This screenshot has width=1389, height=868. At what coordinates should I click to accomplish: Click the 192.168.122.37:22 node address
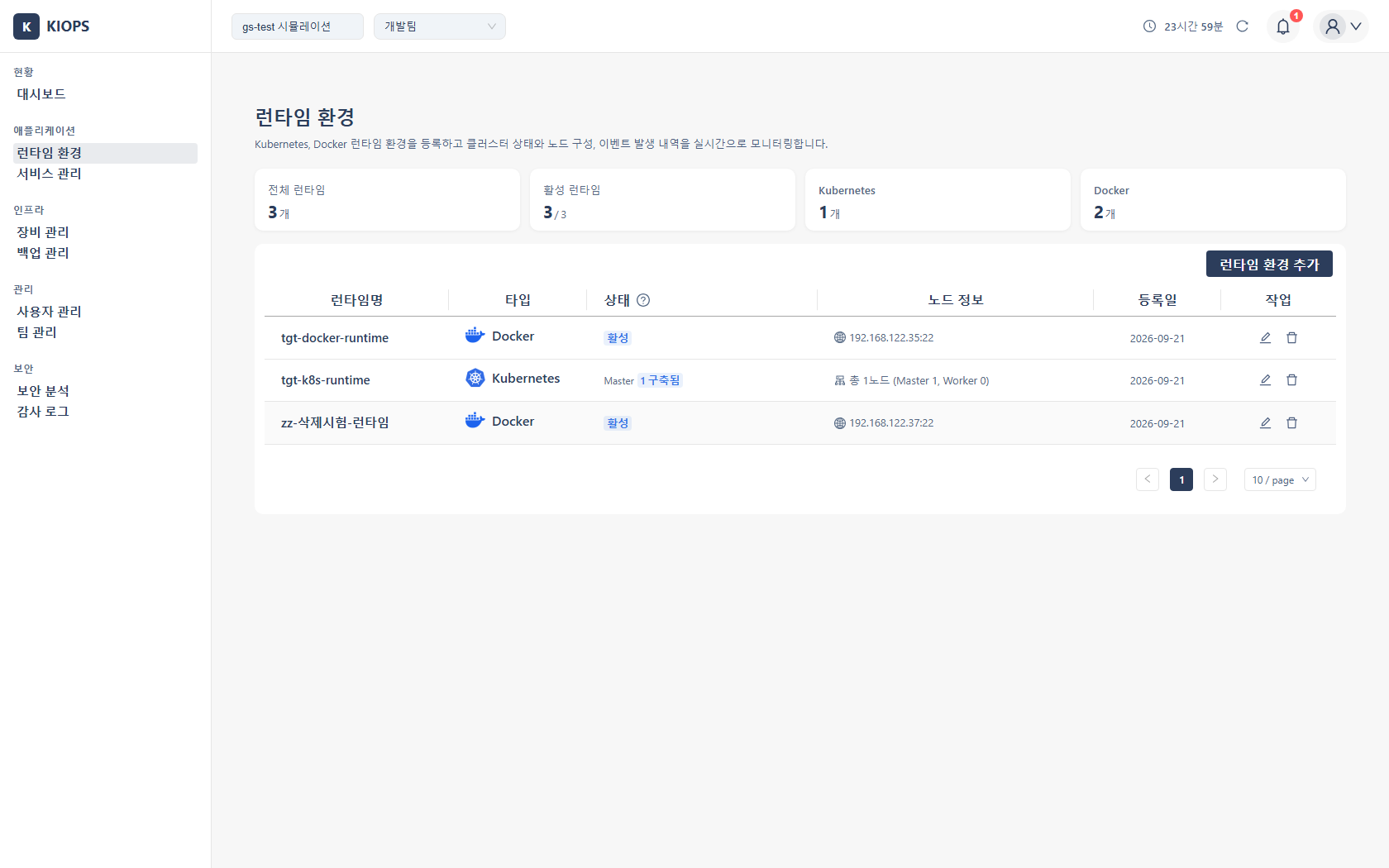coord(891,423)
